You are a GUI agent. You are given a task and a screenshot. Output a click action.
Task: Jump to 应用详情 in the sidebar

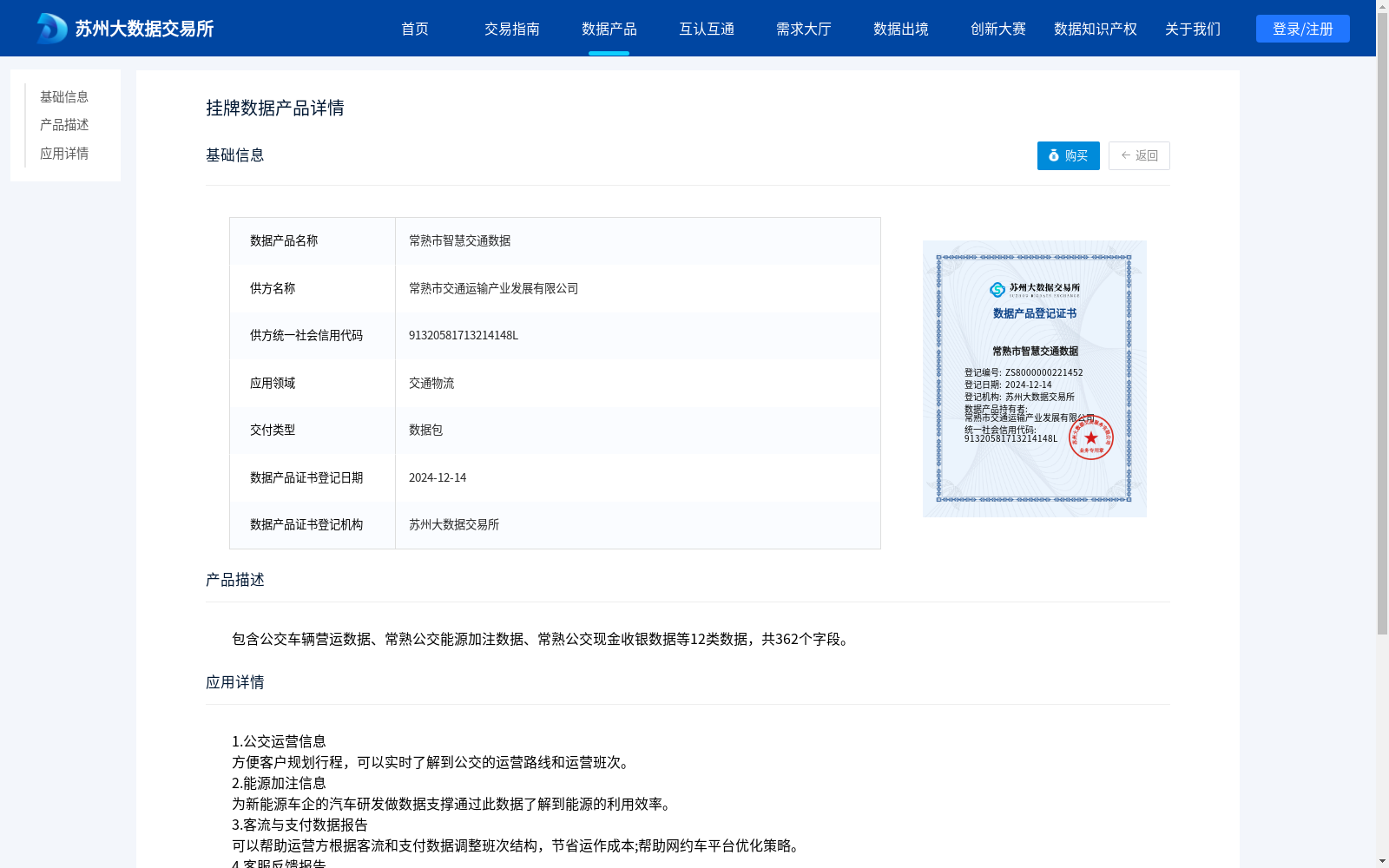click(x=64, y=154)
